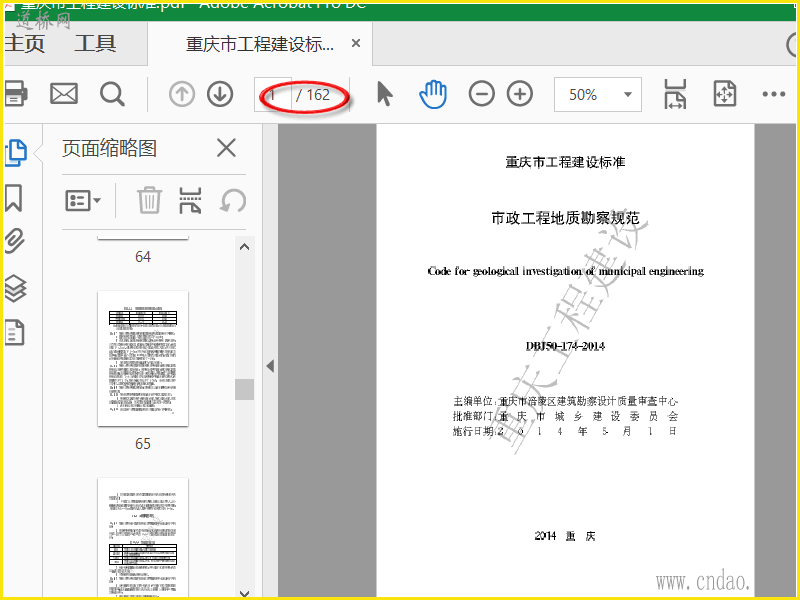Click the title 市政工程地质勘察规范
The height and width of the screenshot is (600, 800).
[565, 218]
